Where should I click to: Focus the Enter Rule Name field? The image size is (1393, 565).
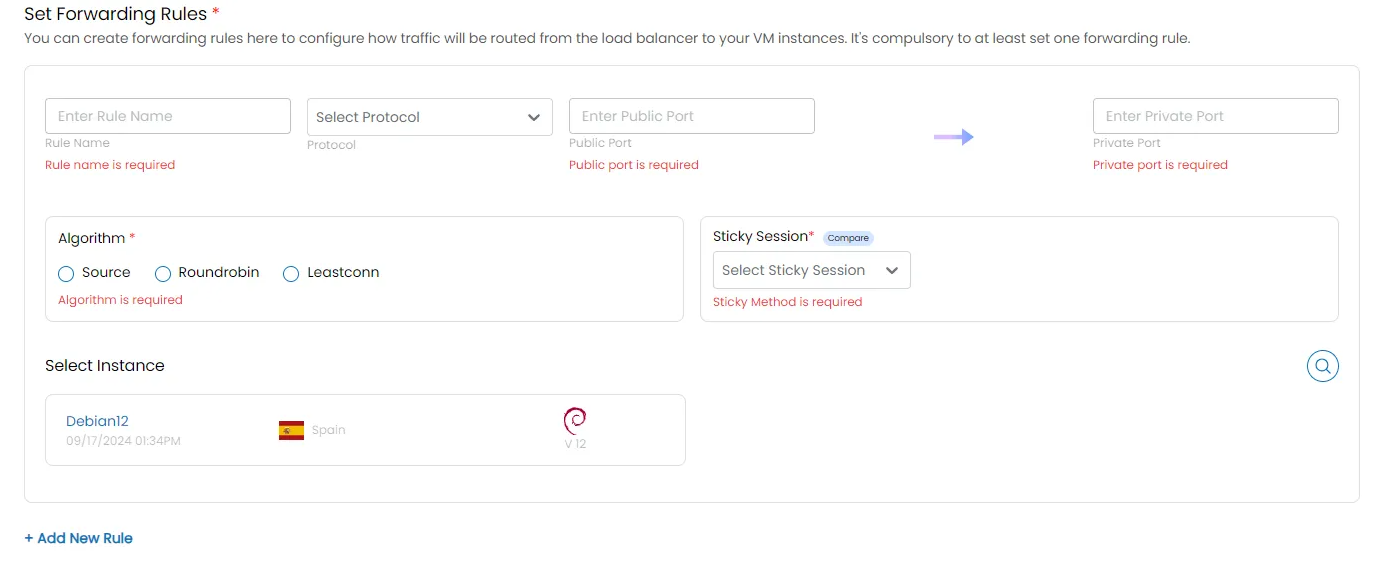[x=168, y=116]
